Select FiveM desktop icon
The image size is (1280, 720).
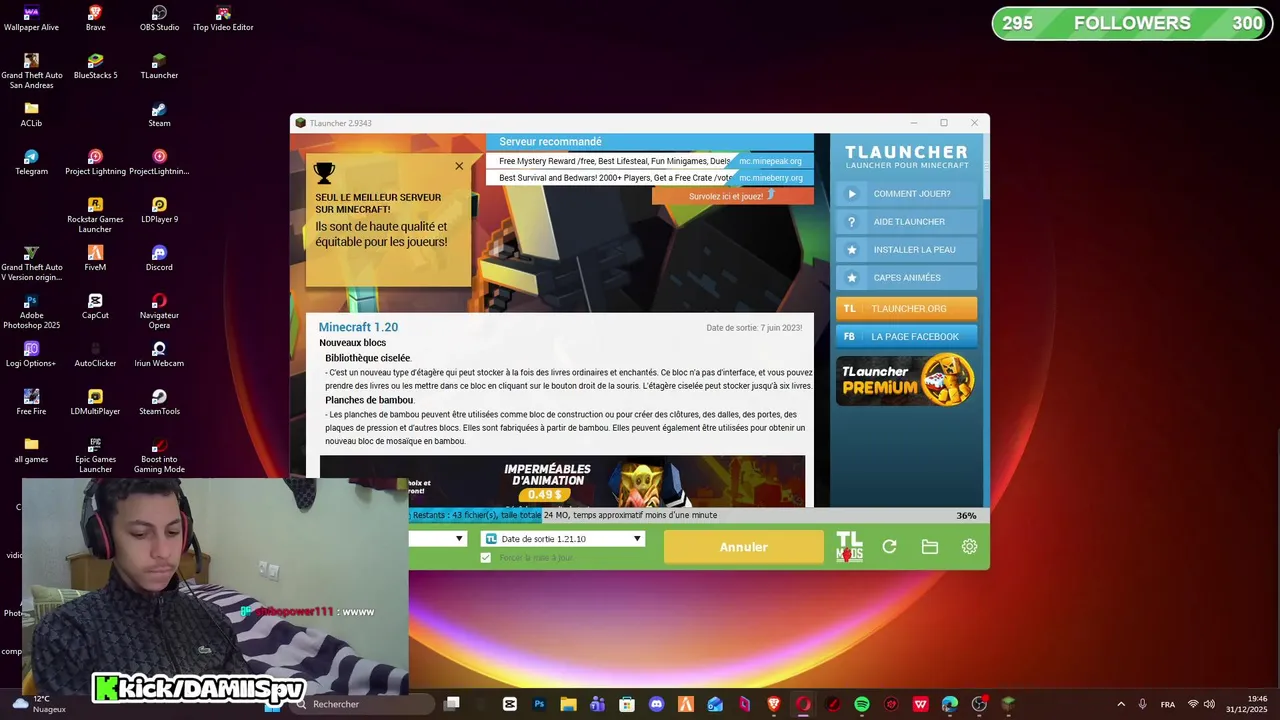[95, 257]
